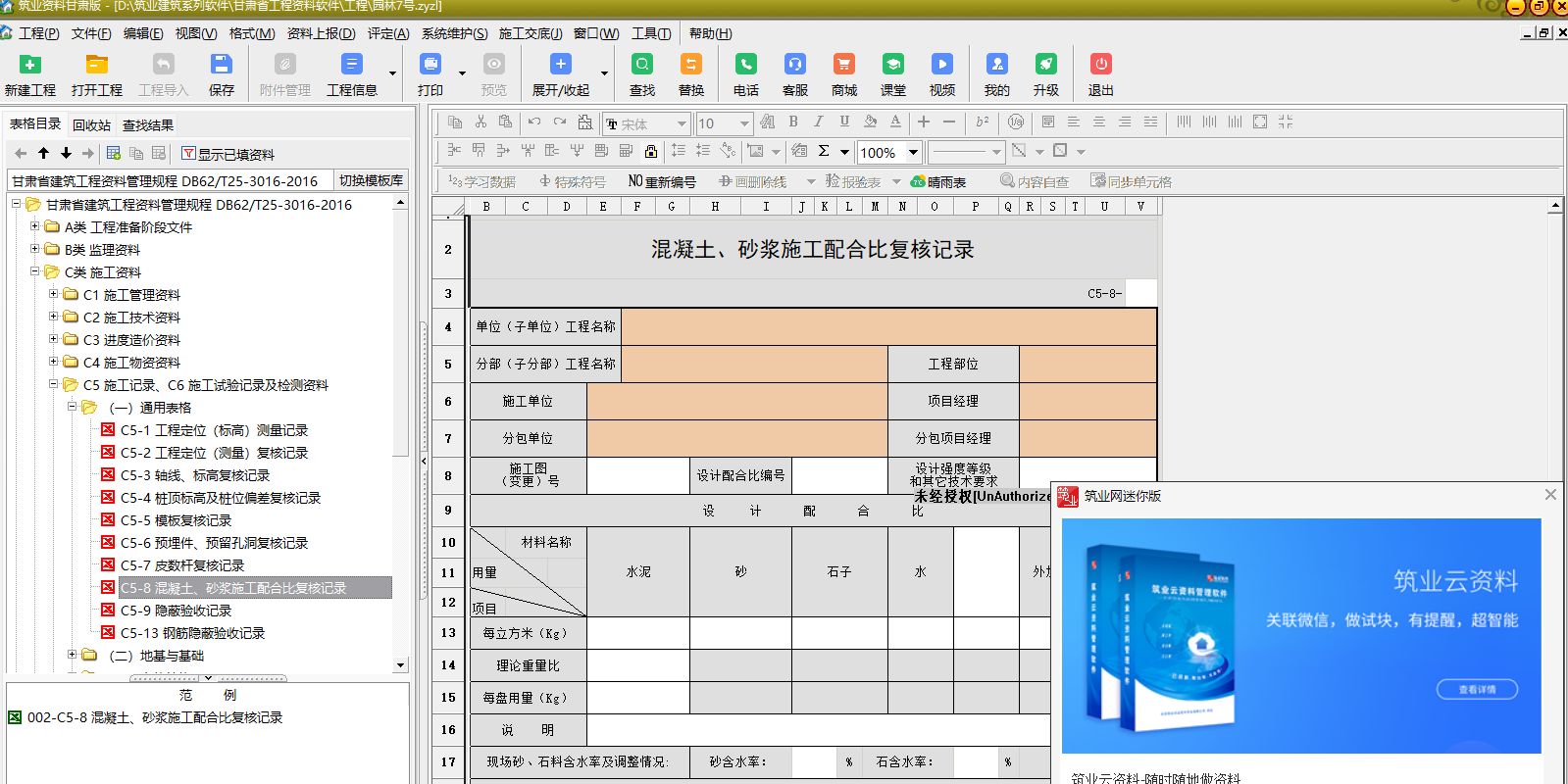The width and height of the screenshot is (1568, 784).
Task: Click the add-table icon in directory toolbar
Action: pos(114,153)
